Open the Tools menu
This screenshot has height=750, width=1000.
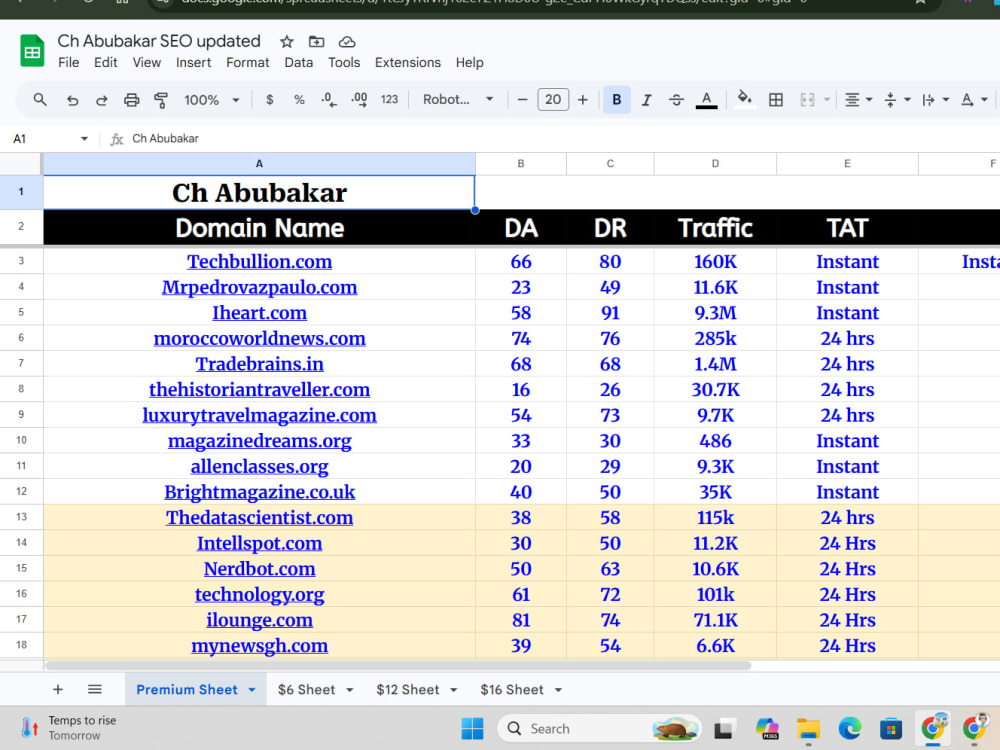pos(344,62)
